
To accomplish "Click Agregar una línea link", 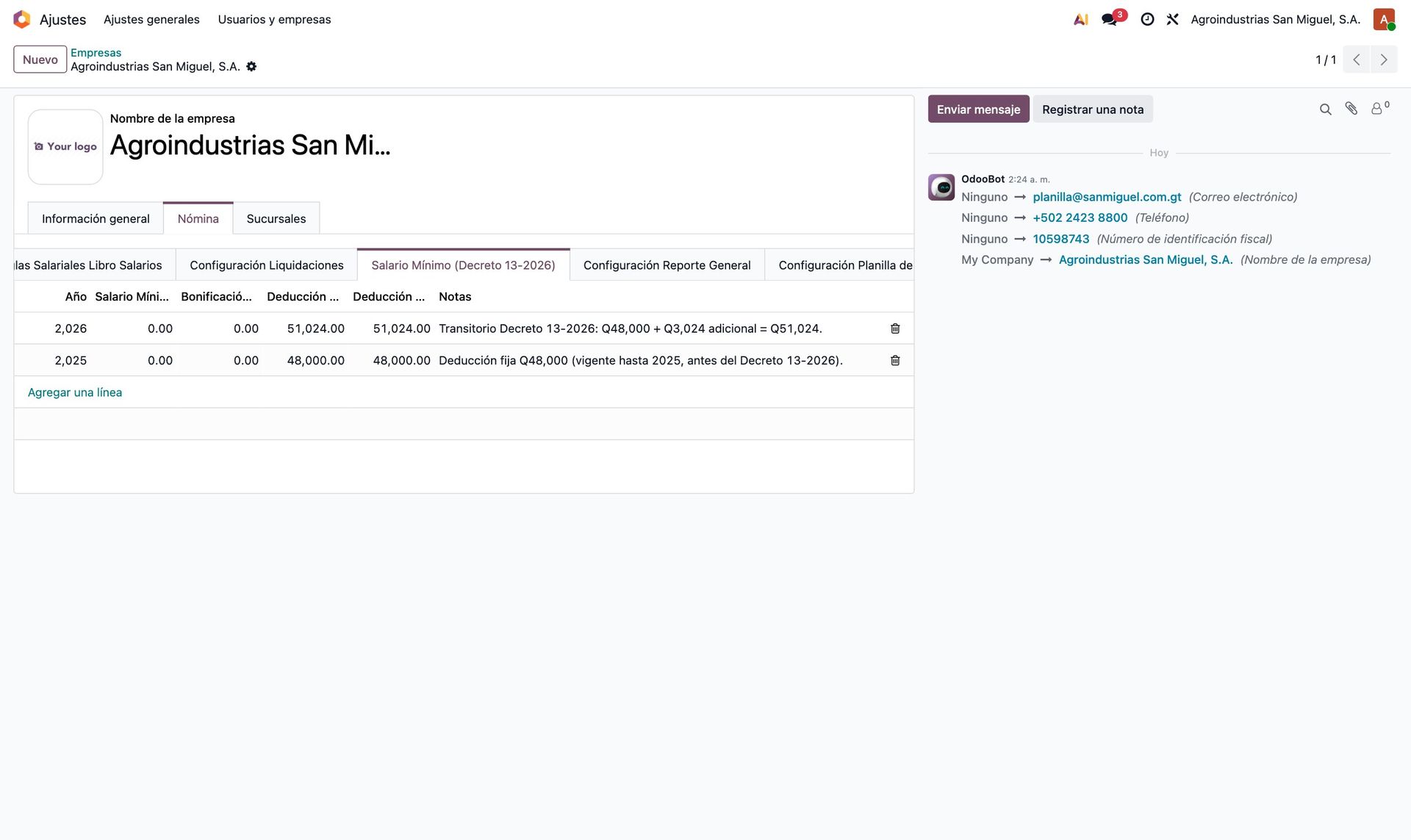I will [75, 392].
